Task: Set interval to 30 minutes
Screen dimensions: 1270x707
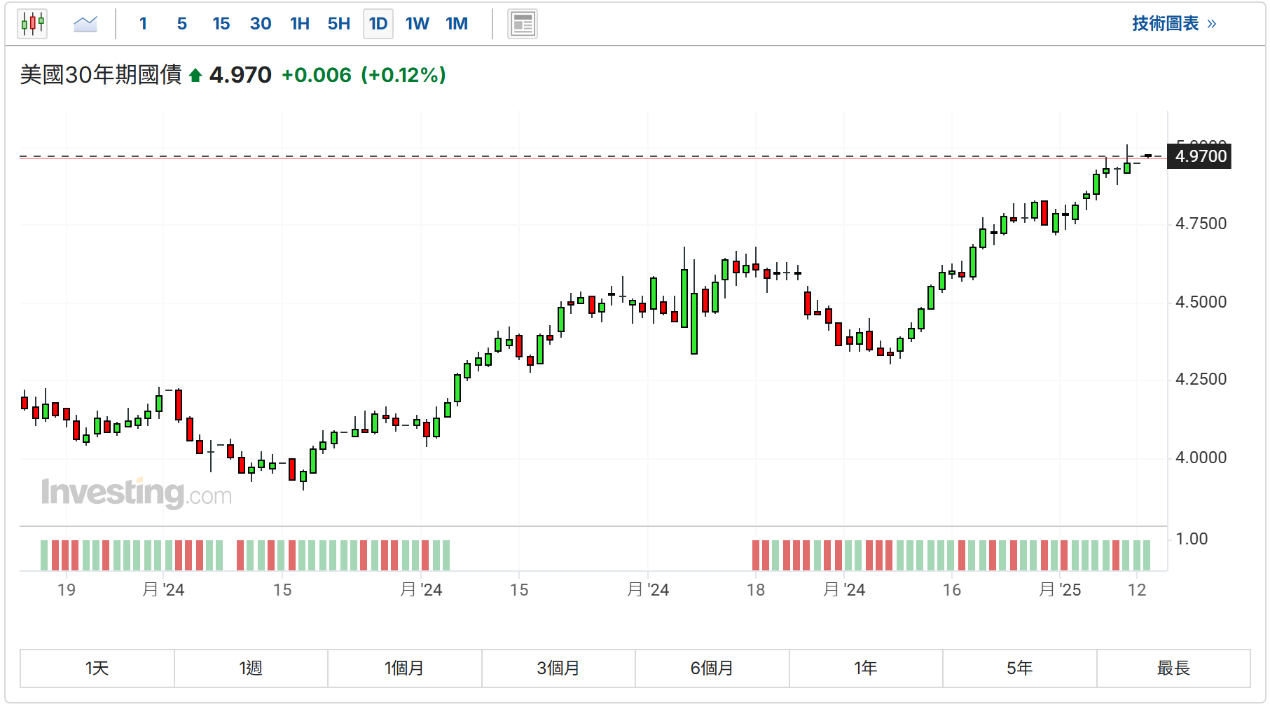Action: [260, 23]
